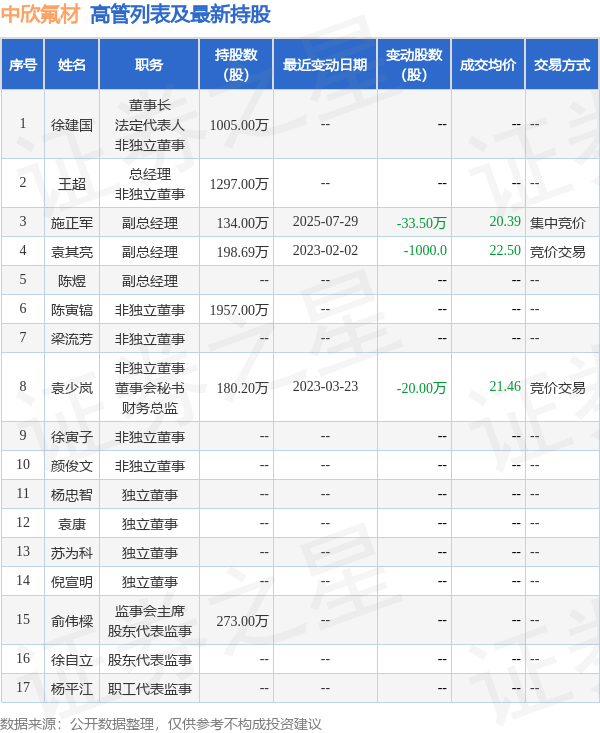The width and height of the screenshot is (600, 733).
Task: Click the 成交均价 column header
Action: point(488,65)
